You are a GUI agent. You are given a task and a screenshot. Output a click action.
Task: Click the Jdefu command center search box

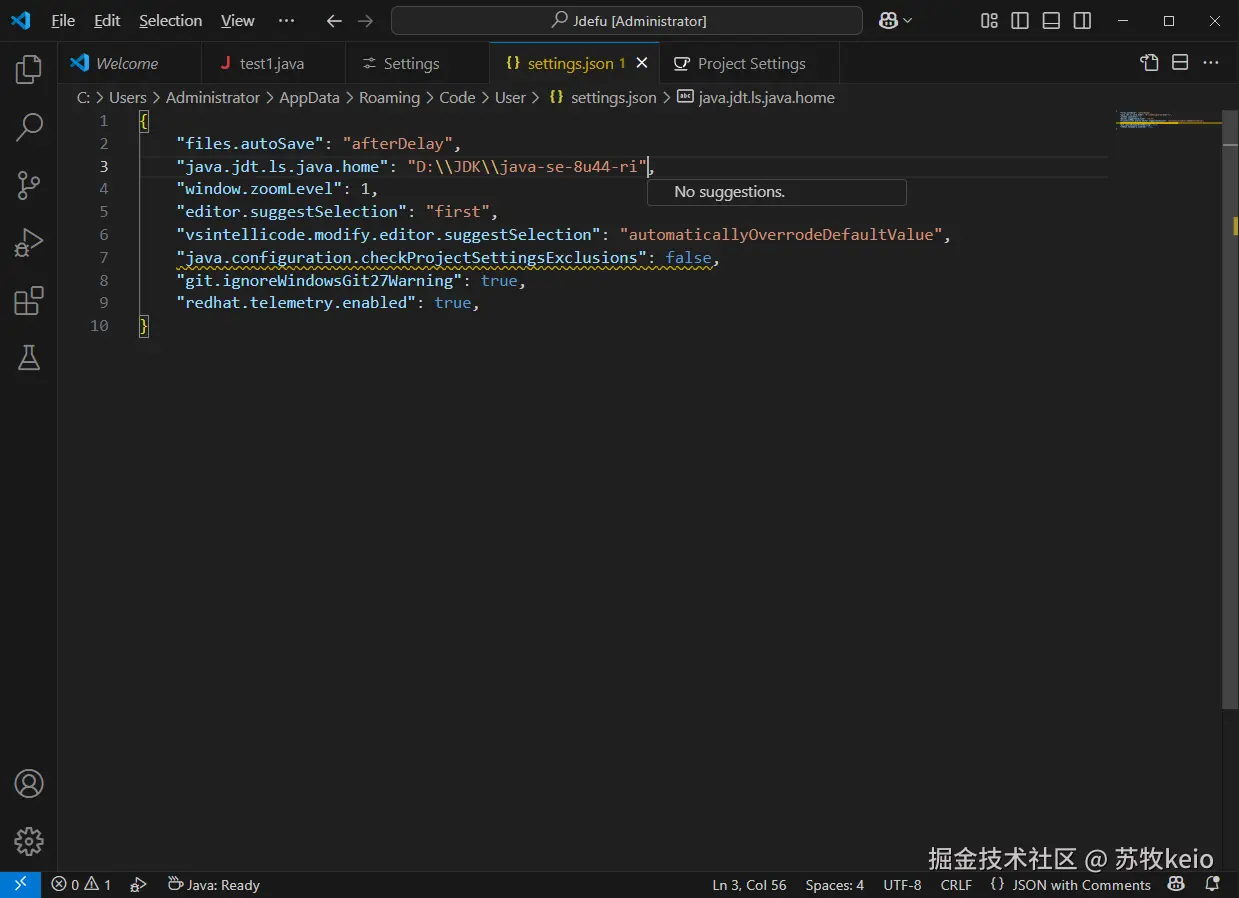click(627, 21)
